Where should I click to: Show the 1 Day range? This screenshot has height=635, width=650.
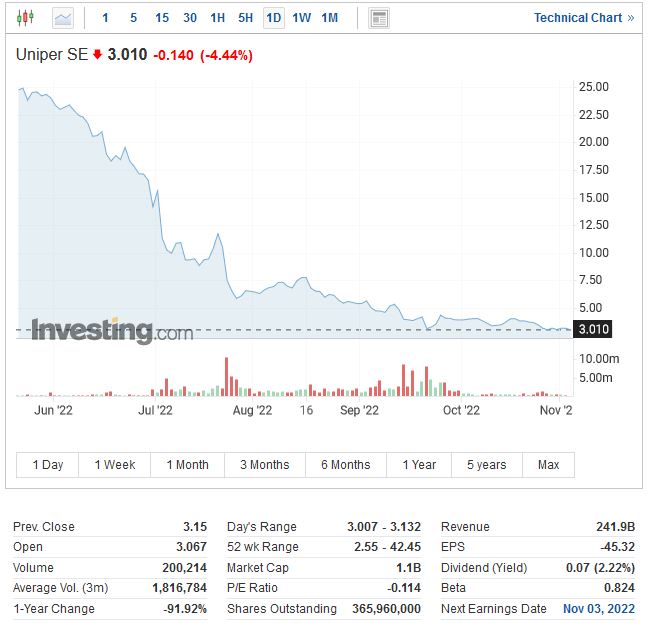48,465
